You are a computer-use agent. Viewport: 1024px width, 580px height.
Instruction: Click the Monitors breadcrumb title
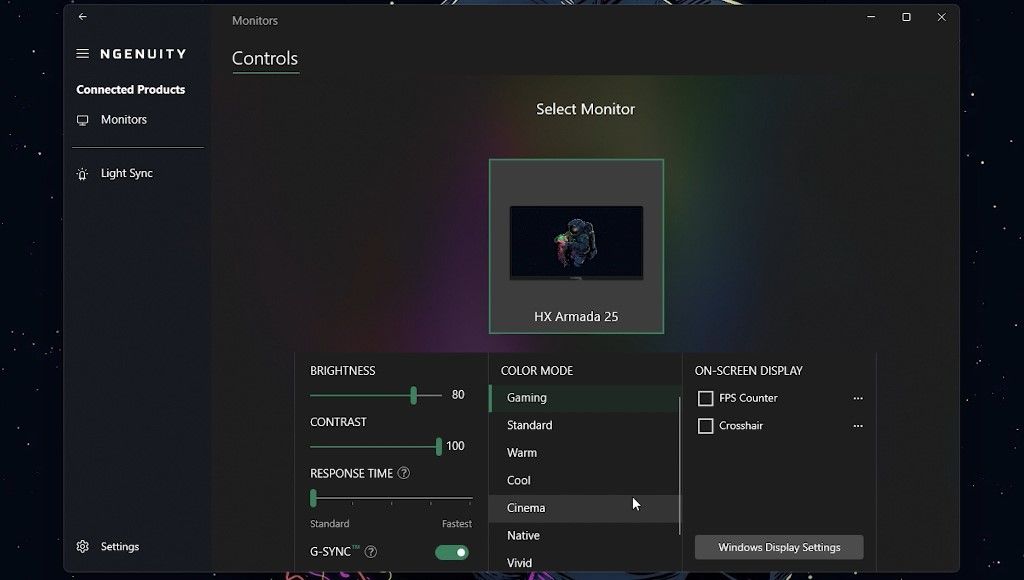point(255,21)
